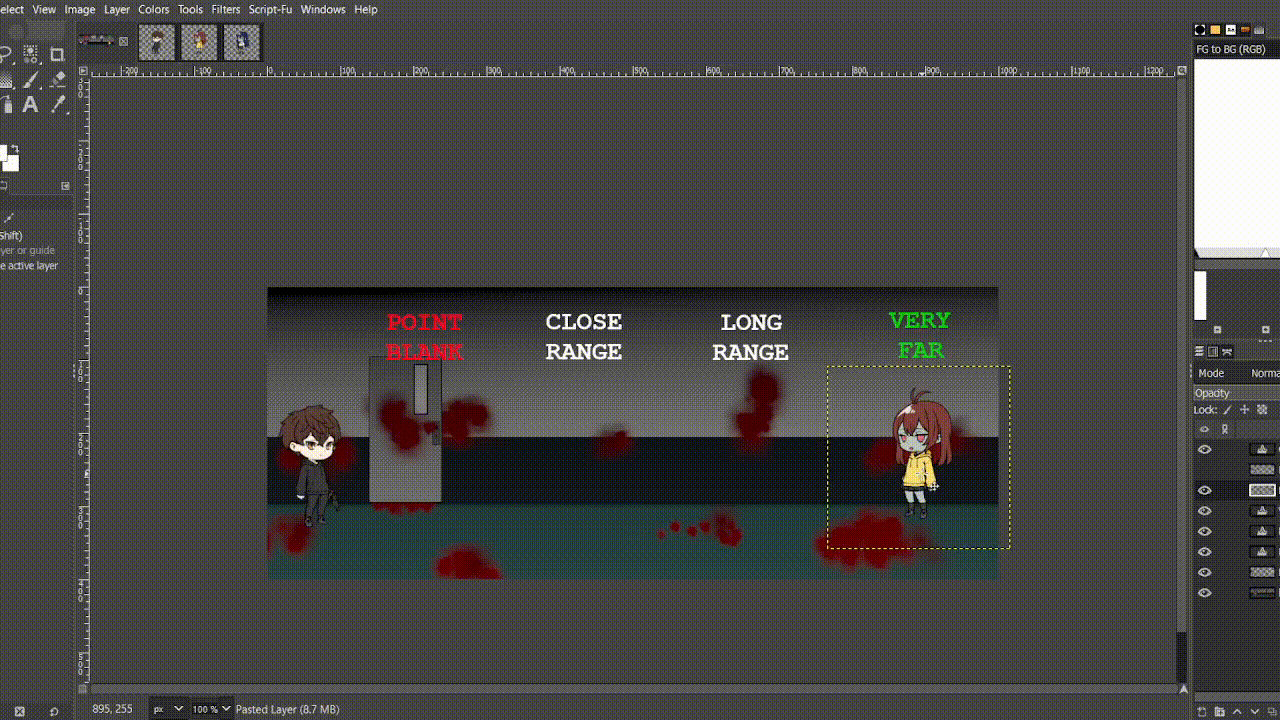Open the Brushes dock tab
Image resolution: width=1280 pixels, height=720 pixels.
coord(1201,30)
